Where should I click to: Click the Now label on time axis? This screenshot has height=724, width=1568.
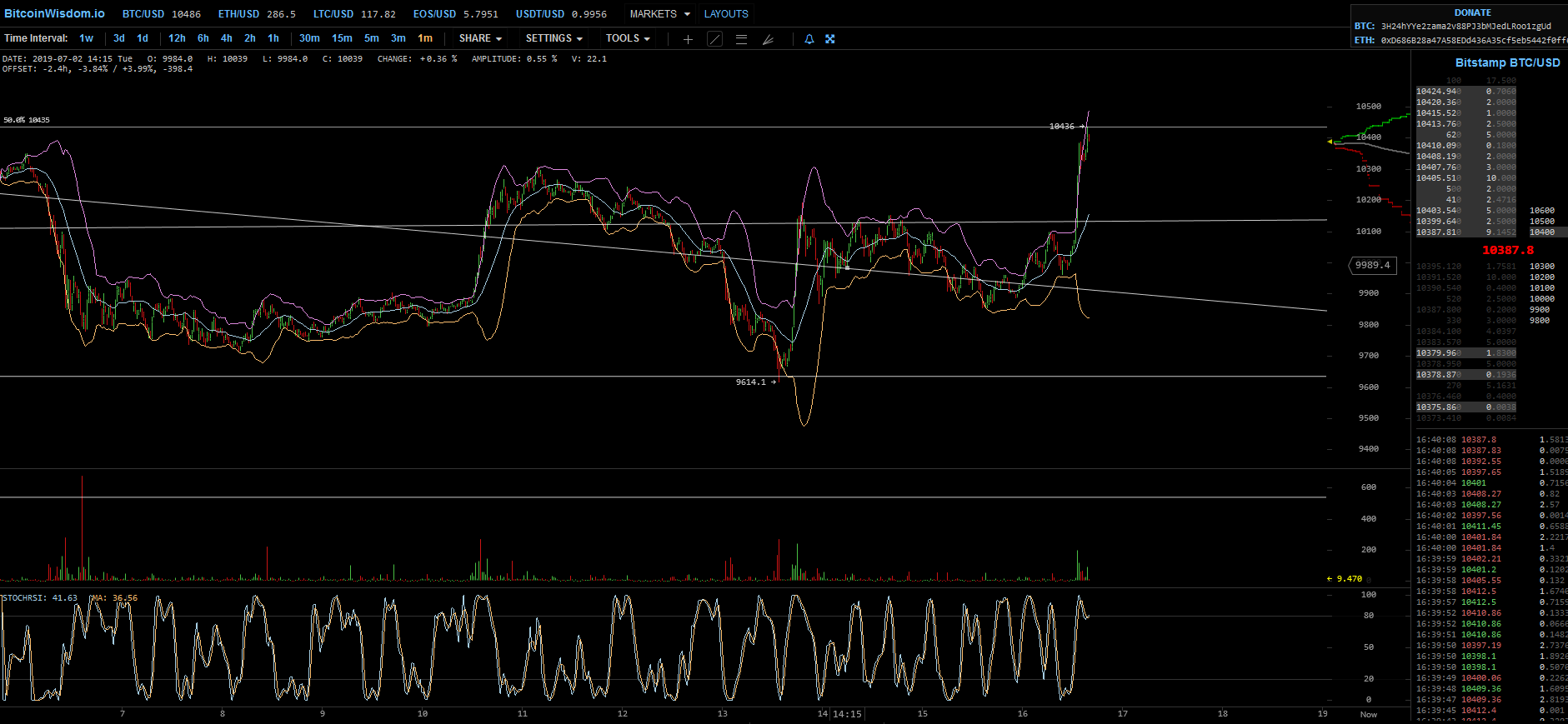tap(1369, 715)
